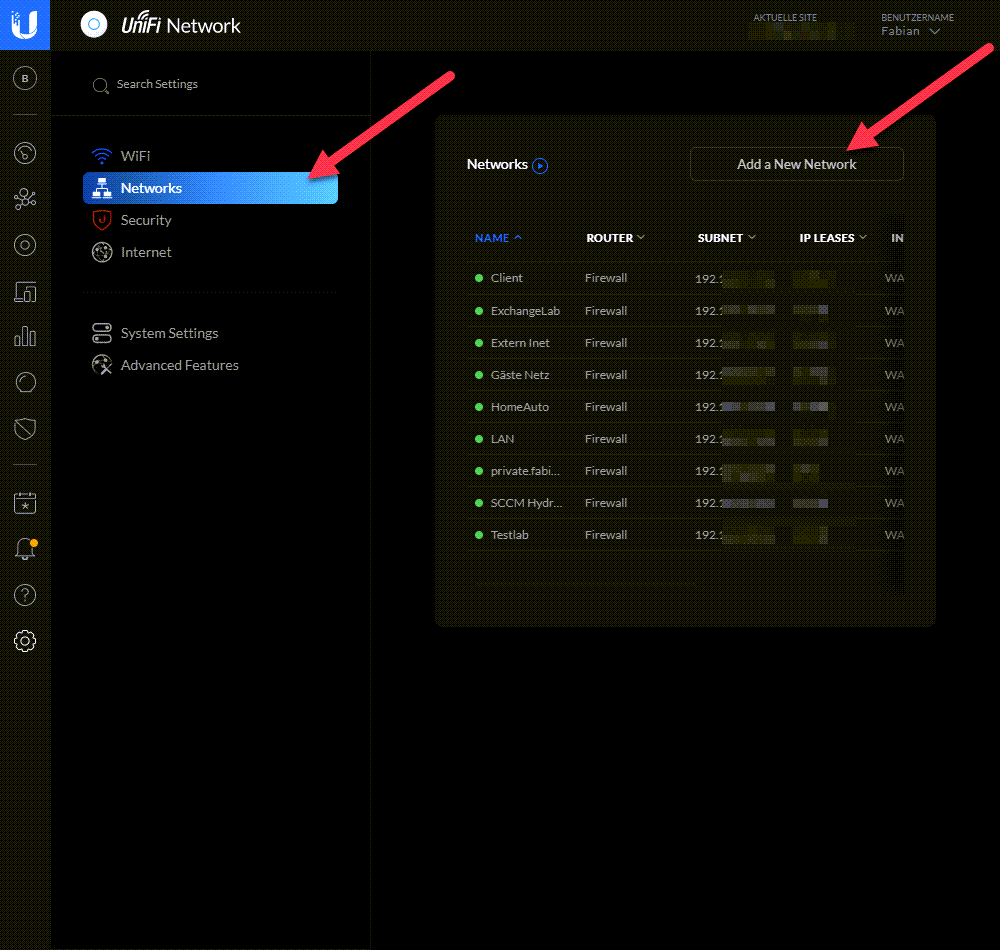The height and width of the screenshot is (950, 1000).
Task: Click the Networks topology icon in menu
Action: click(x=101, y=188)
